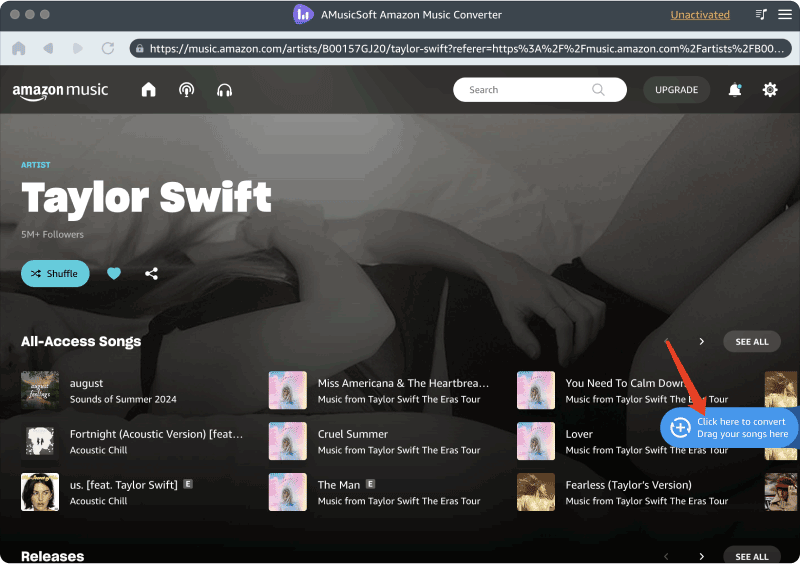The width and height of the screenshot is (800, 564).
Task: Select the 'Cruel Summer' song title
Action: pos(353,434)
